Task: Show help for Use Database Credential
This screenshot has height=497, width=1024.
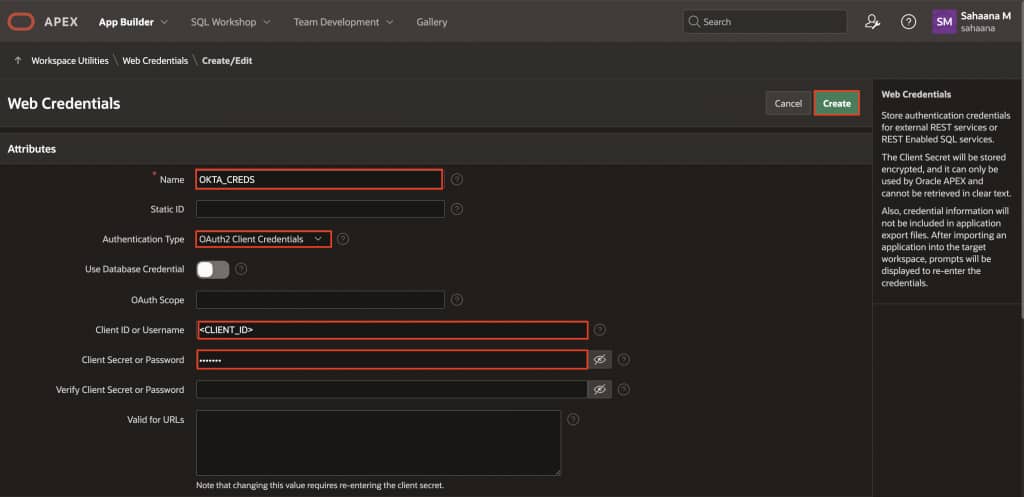Action: coord(241,268)
